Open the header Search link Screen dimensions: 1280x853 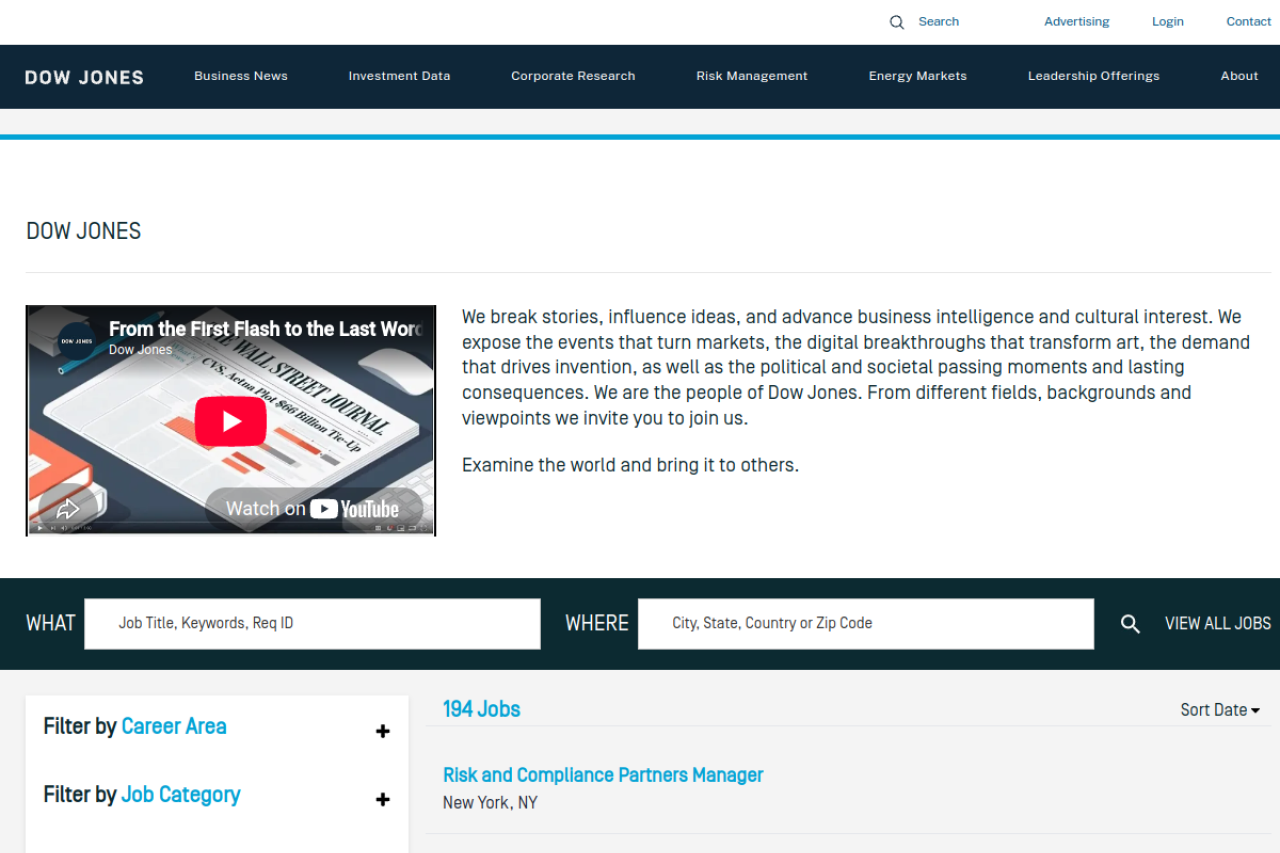point(939,22)
